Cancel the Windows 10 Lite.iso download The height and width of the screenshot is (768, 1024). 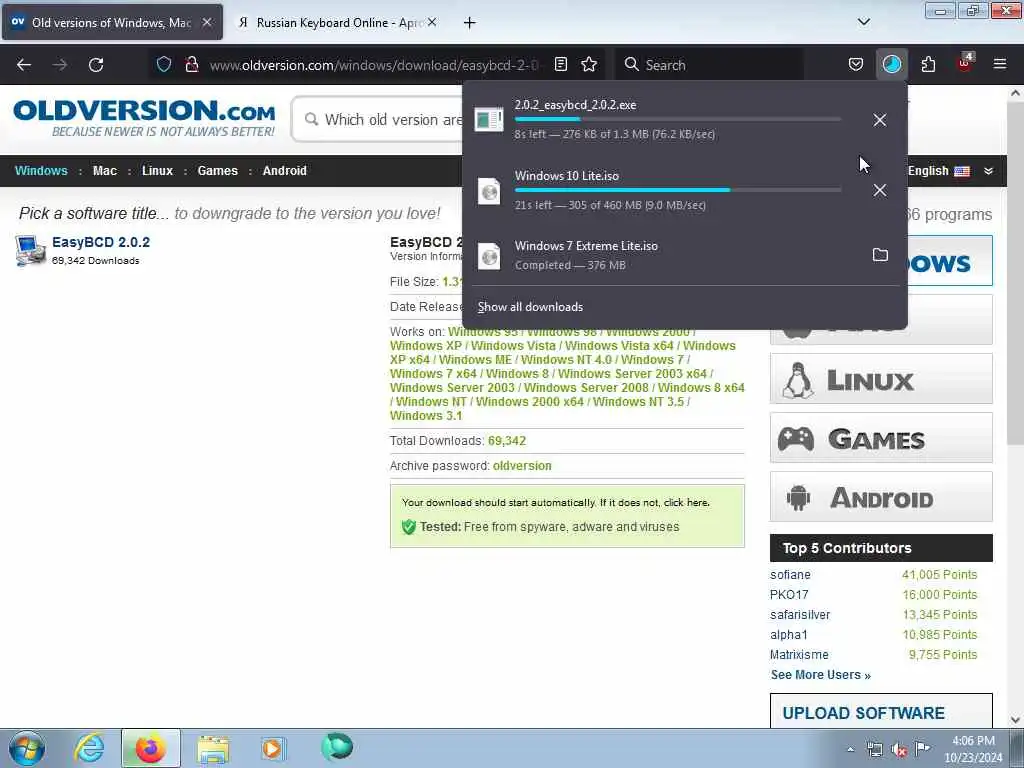[880, 190]
